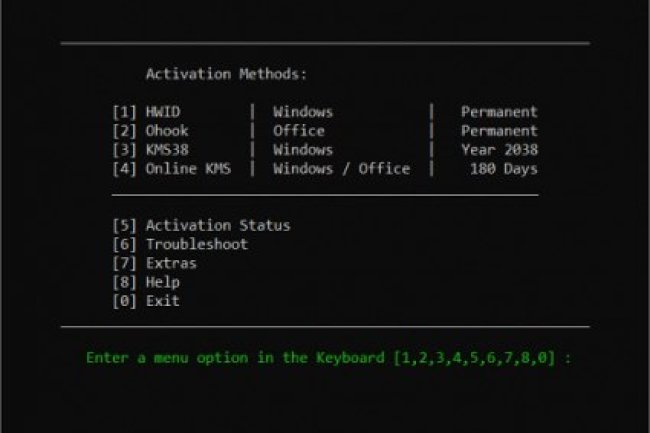Click the 180 Days duration text

[503, 169]
